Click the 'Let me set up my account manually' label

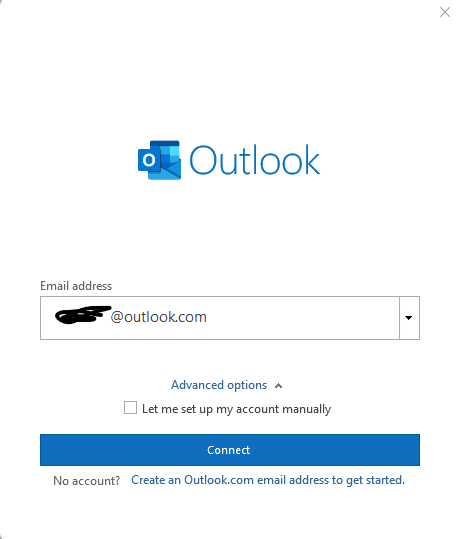coord(236,409)
